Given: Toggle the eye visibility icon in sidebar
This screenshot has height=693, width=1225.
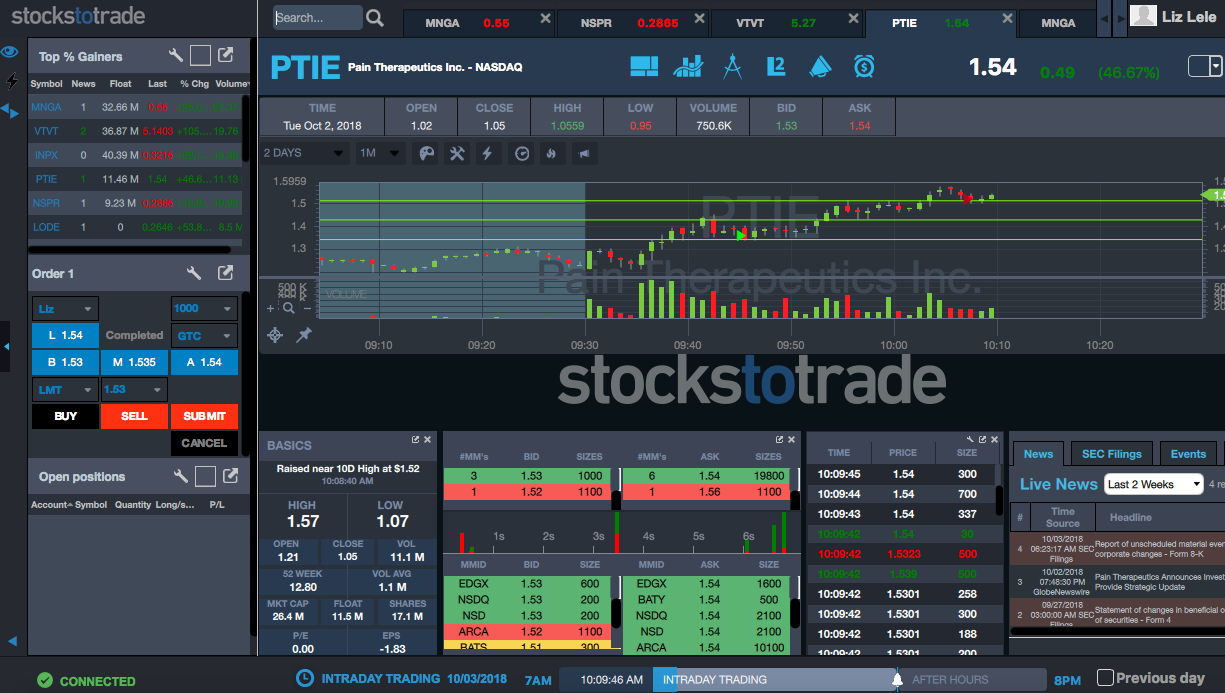Looking at the screenshot, I should point(11,52).
